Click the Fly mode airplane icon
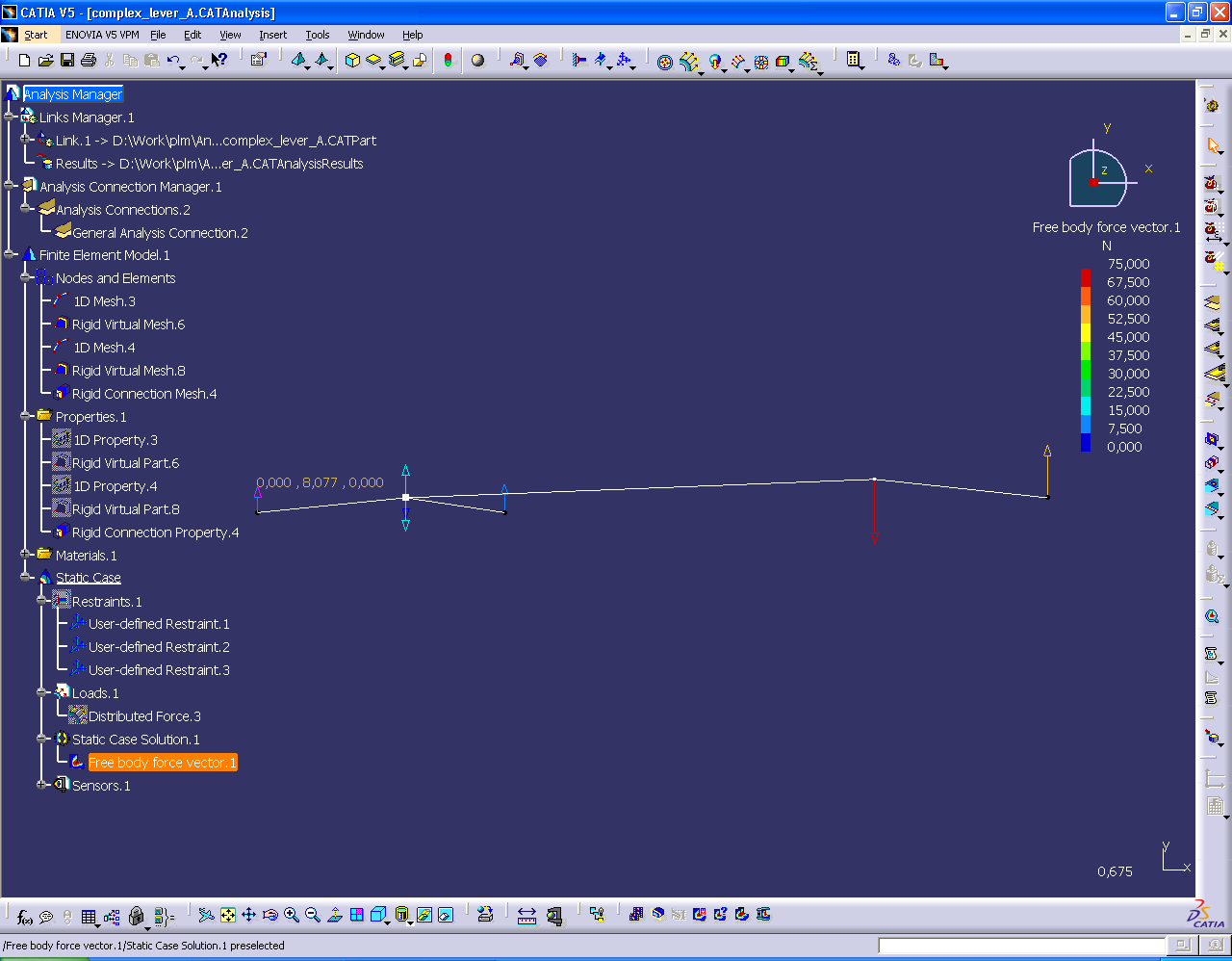This screenshot has height=961, width=1232. pyautogui.click(x=205, y=915)
